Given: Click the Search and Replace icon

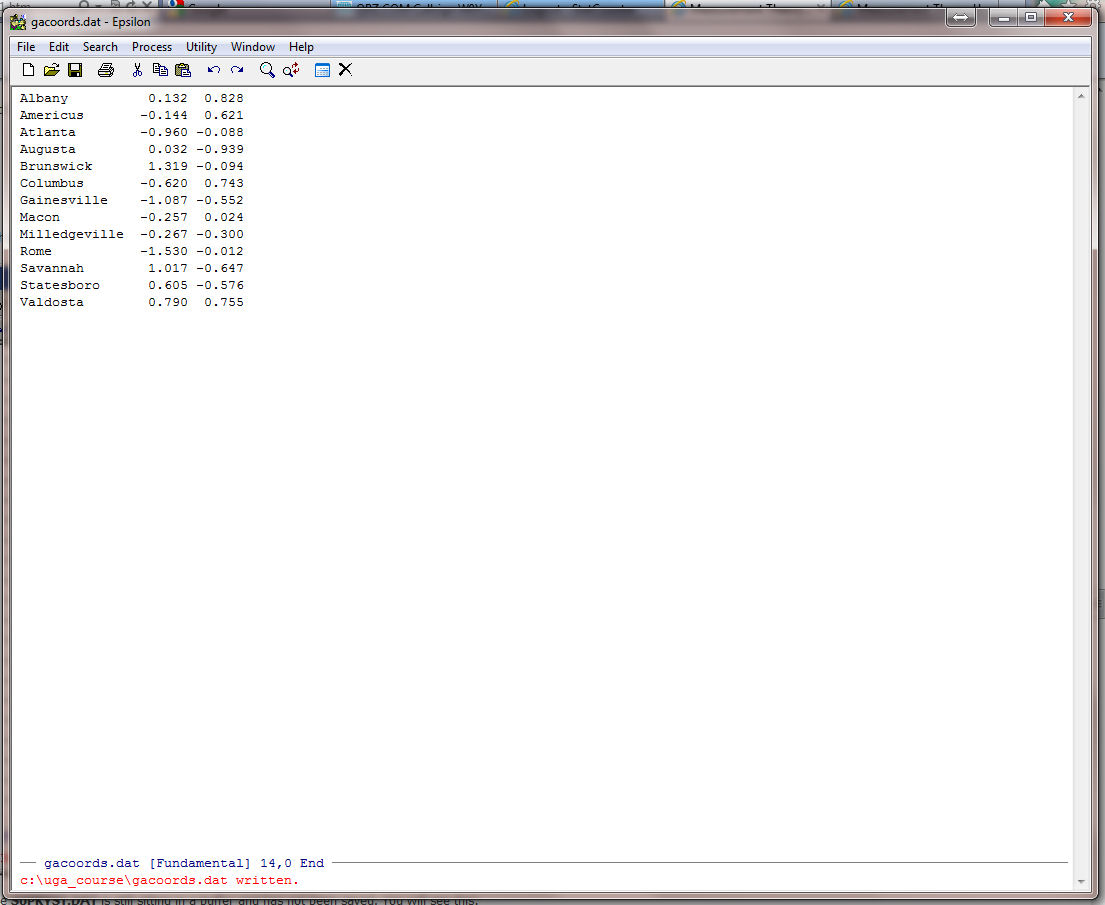Looking at the screenshot, I should click(291, 70).
